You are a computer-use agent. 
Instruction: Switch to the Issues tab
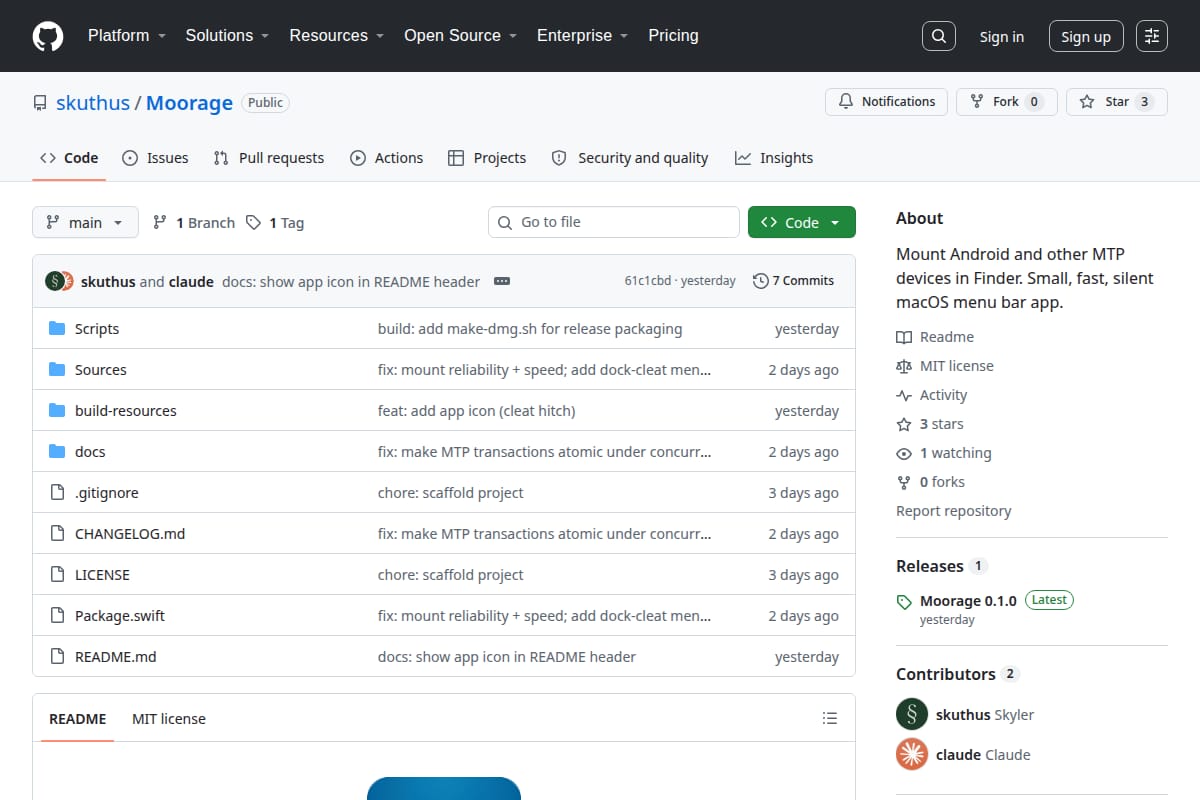click(x=155, y=158)
